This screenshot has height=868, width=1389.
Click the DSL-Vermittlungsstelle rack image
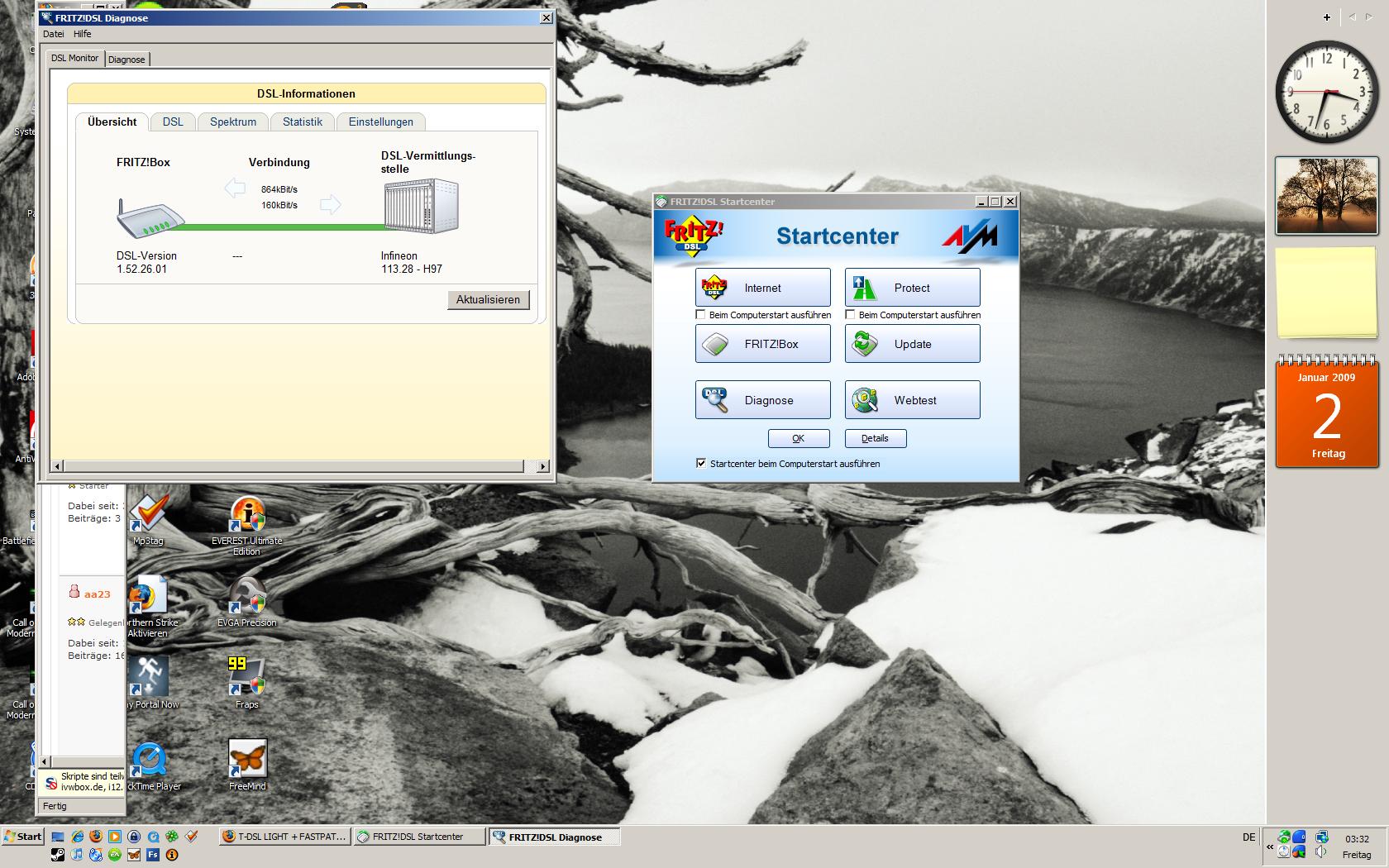point(421,207)
